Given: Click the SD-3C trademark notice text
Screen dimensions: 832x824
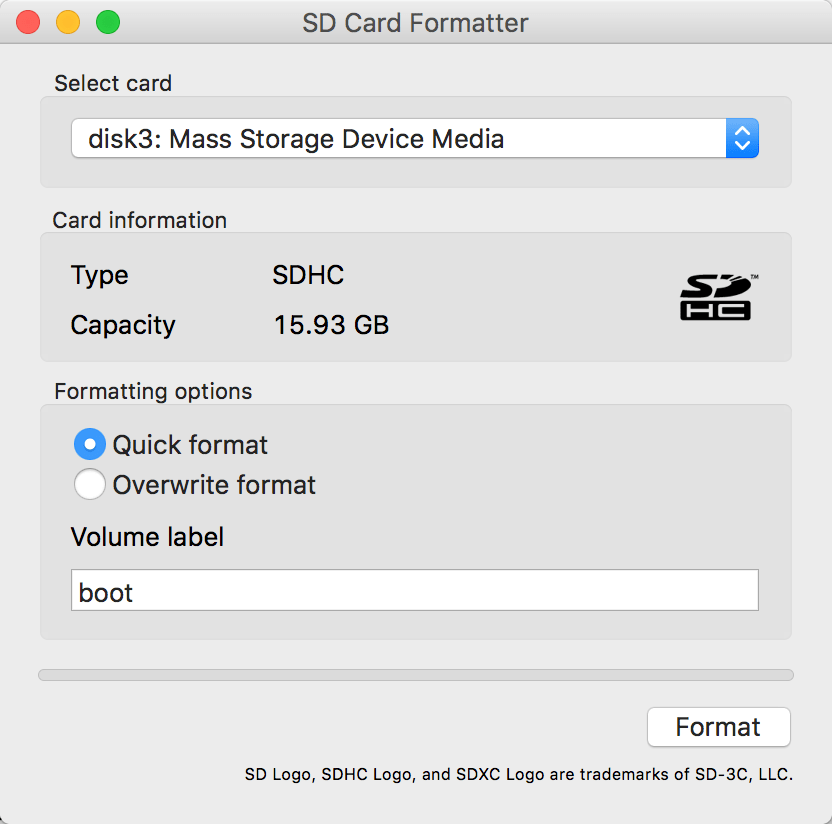Looking at the screenshot, I should pos(518,773).
